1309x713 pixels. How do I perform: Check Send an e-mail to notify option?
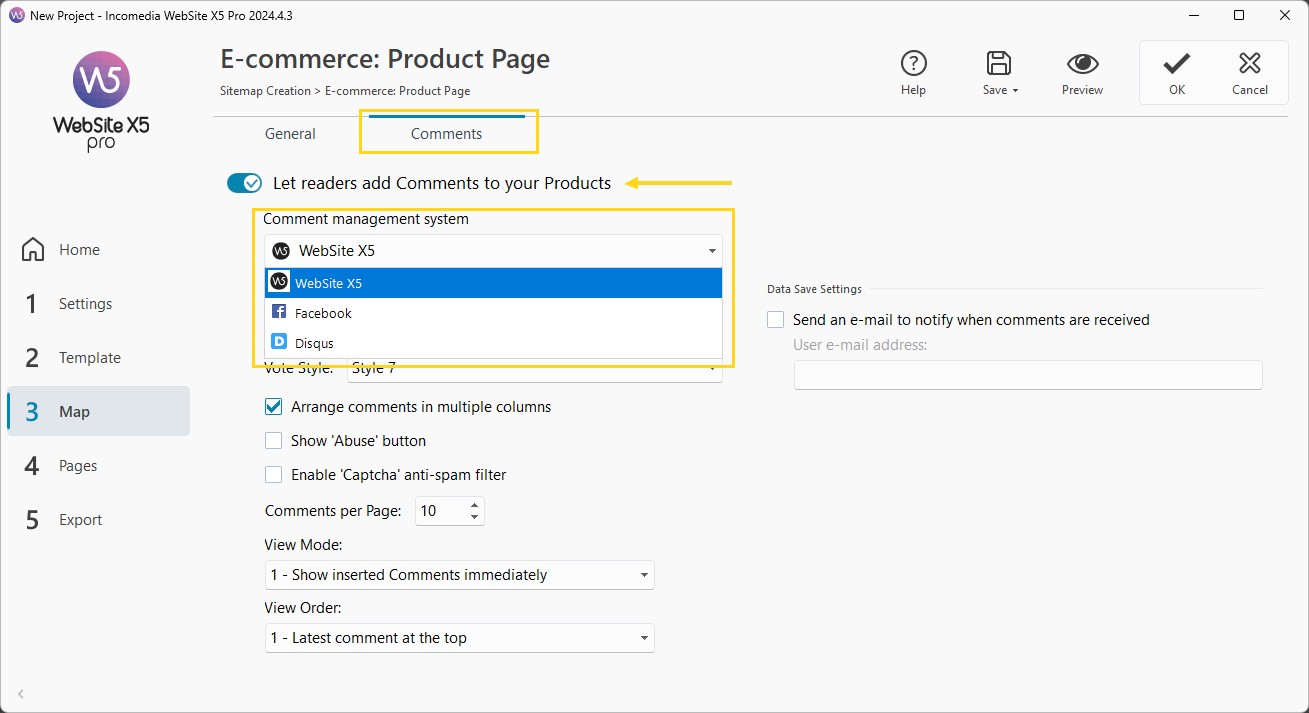tap(776, 320)
